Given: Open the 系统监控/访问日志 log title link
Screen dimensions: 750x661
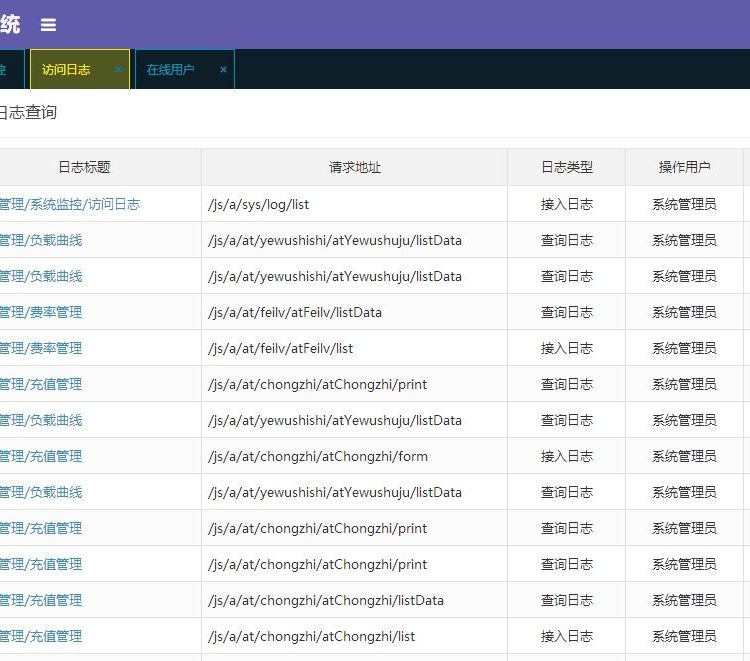Looking at the screenshot, I should tap(69, 204).
